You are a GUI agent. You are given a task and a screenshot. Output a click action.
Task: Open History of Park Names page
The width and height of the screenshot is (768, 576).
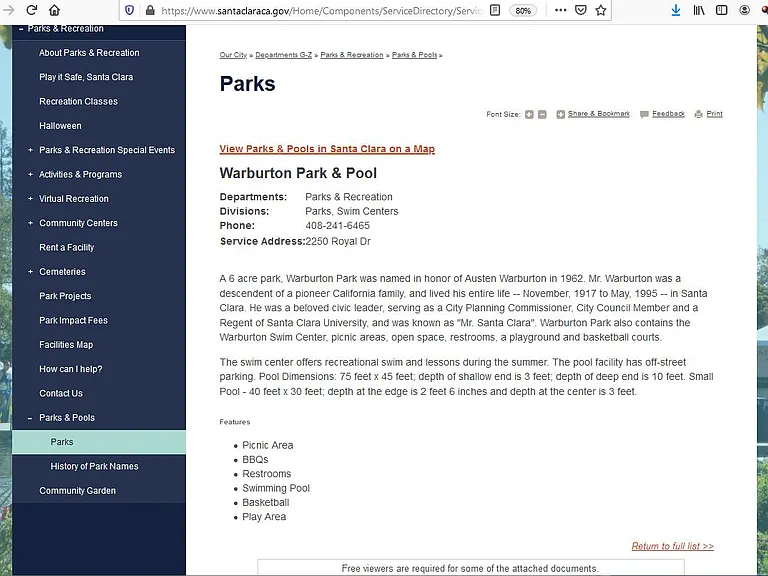pyautogui.click(x=94, y=466)
